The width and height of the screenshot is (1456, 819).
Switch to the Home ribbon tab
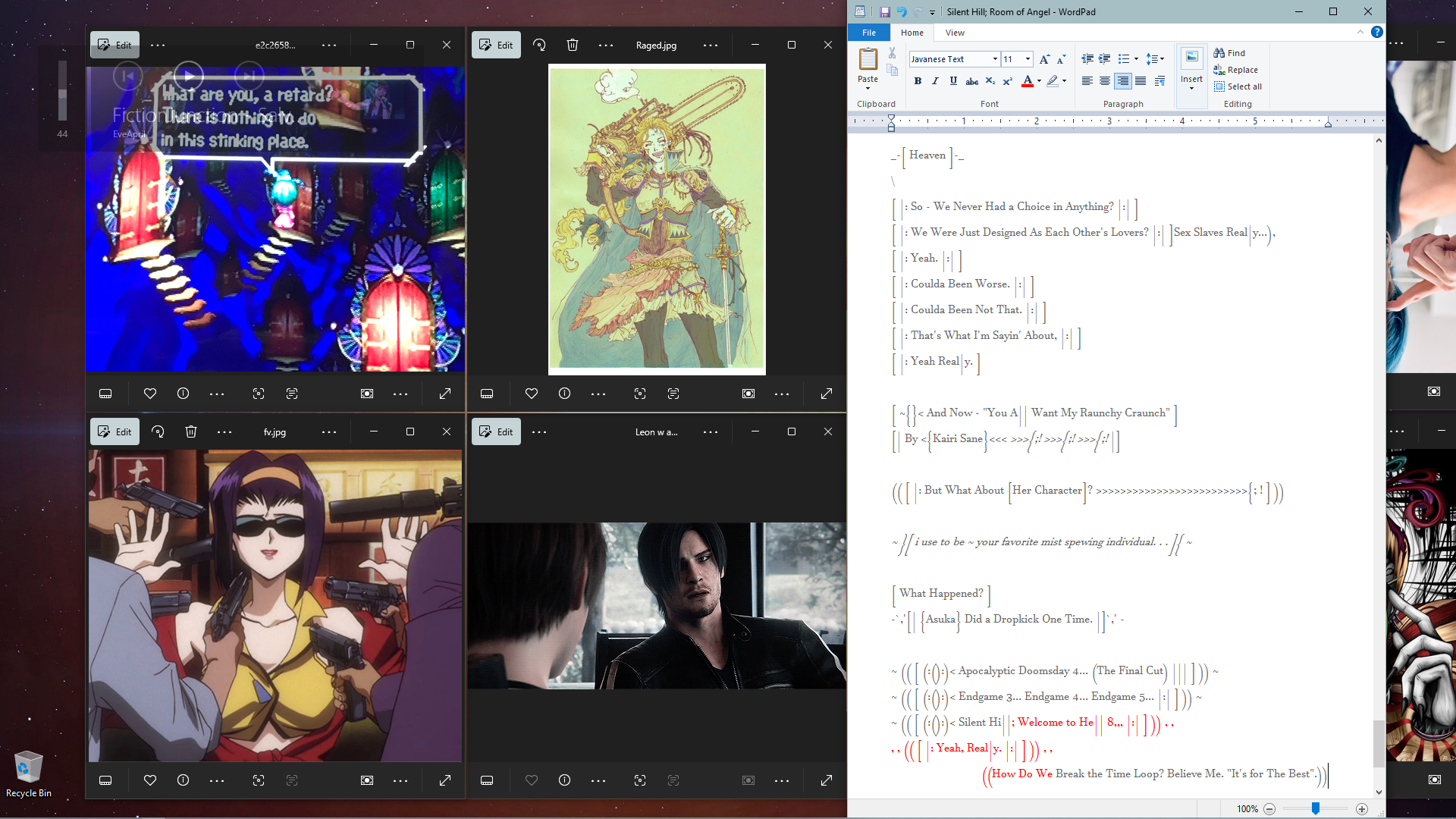coord(912,33)
